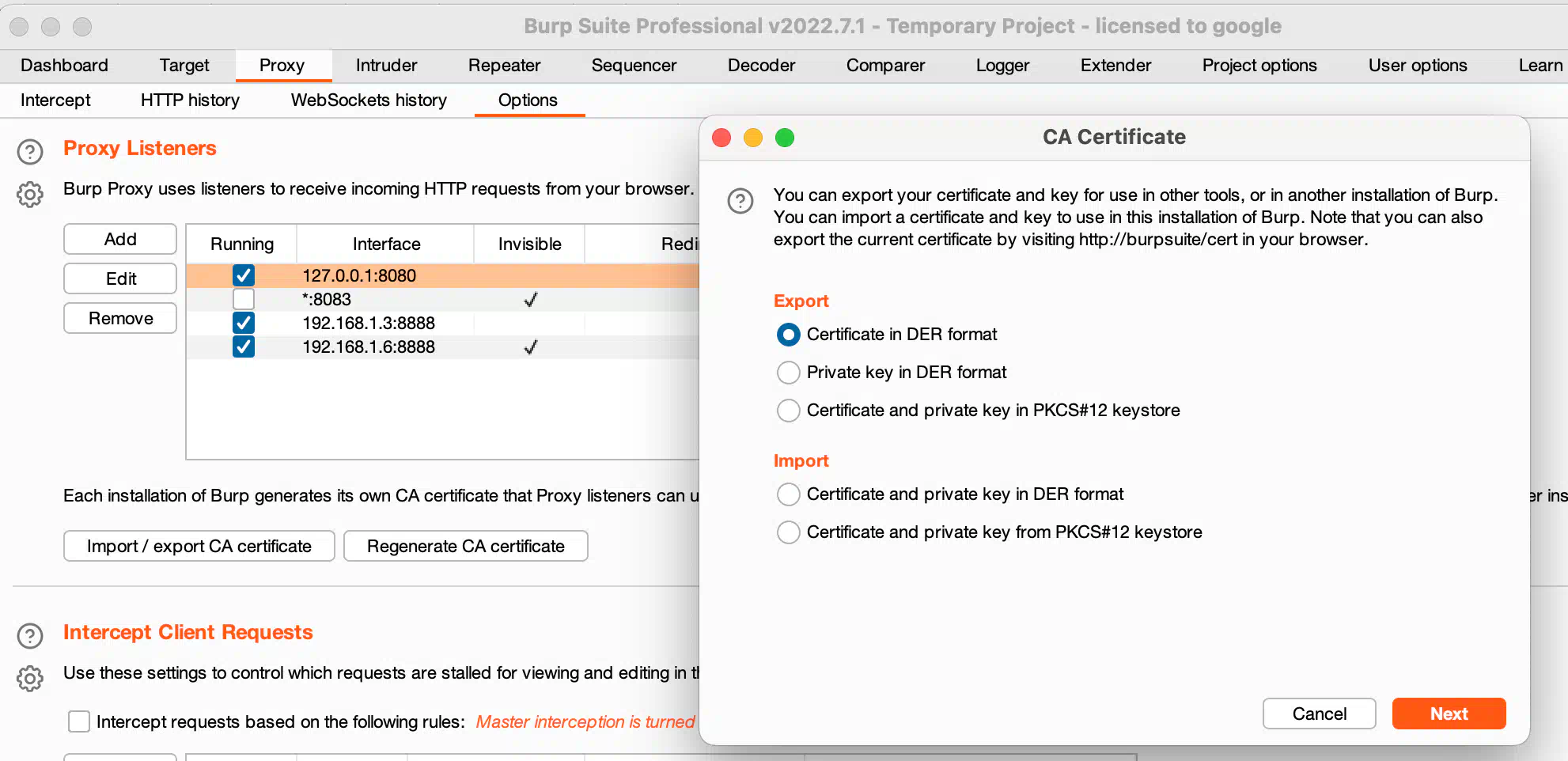Go to the Repeater tab
This screenshot has height=761, width=1568.
point(504,66)
